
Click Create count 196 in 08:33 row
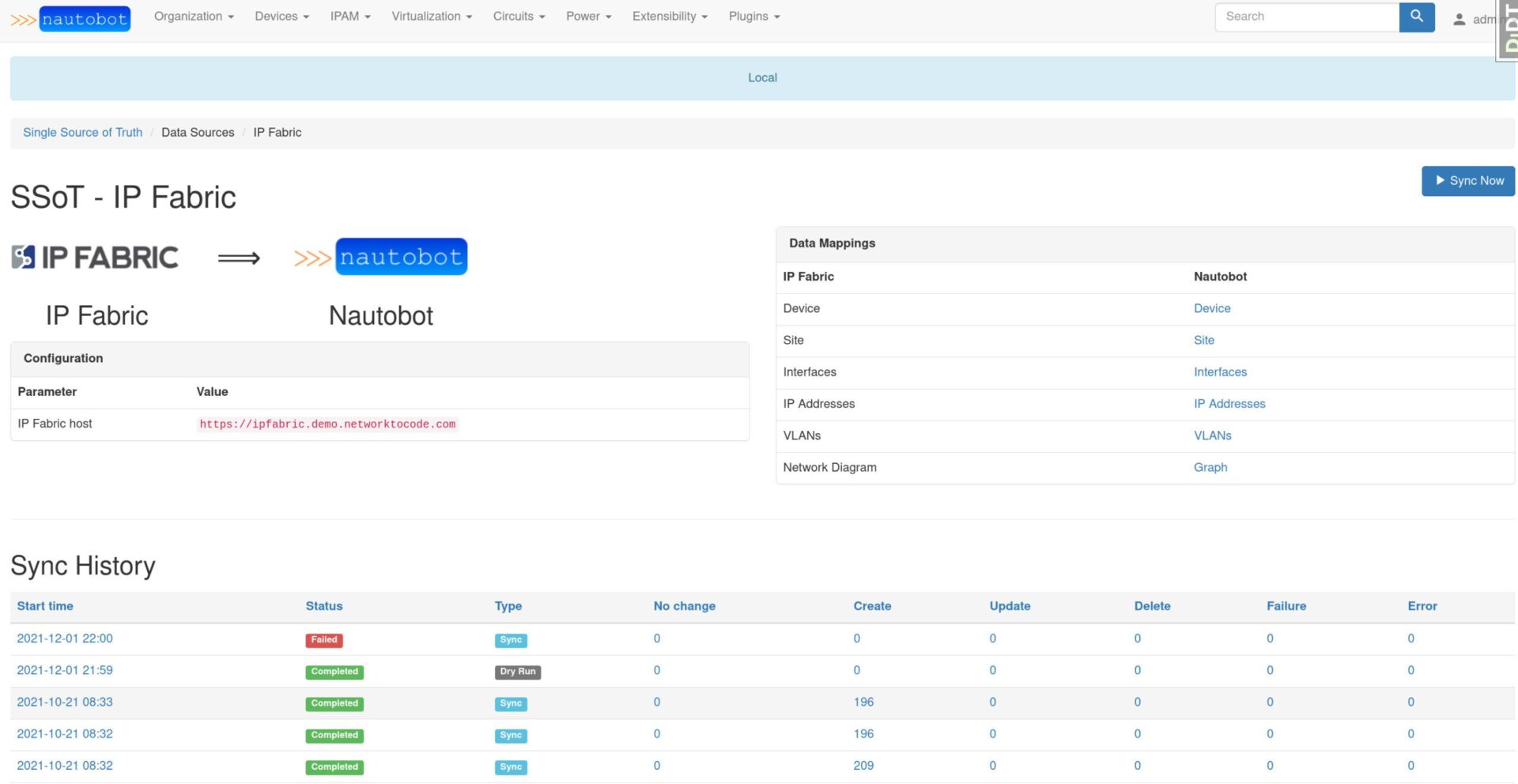click(863, 703)
